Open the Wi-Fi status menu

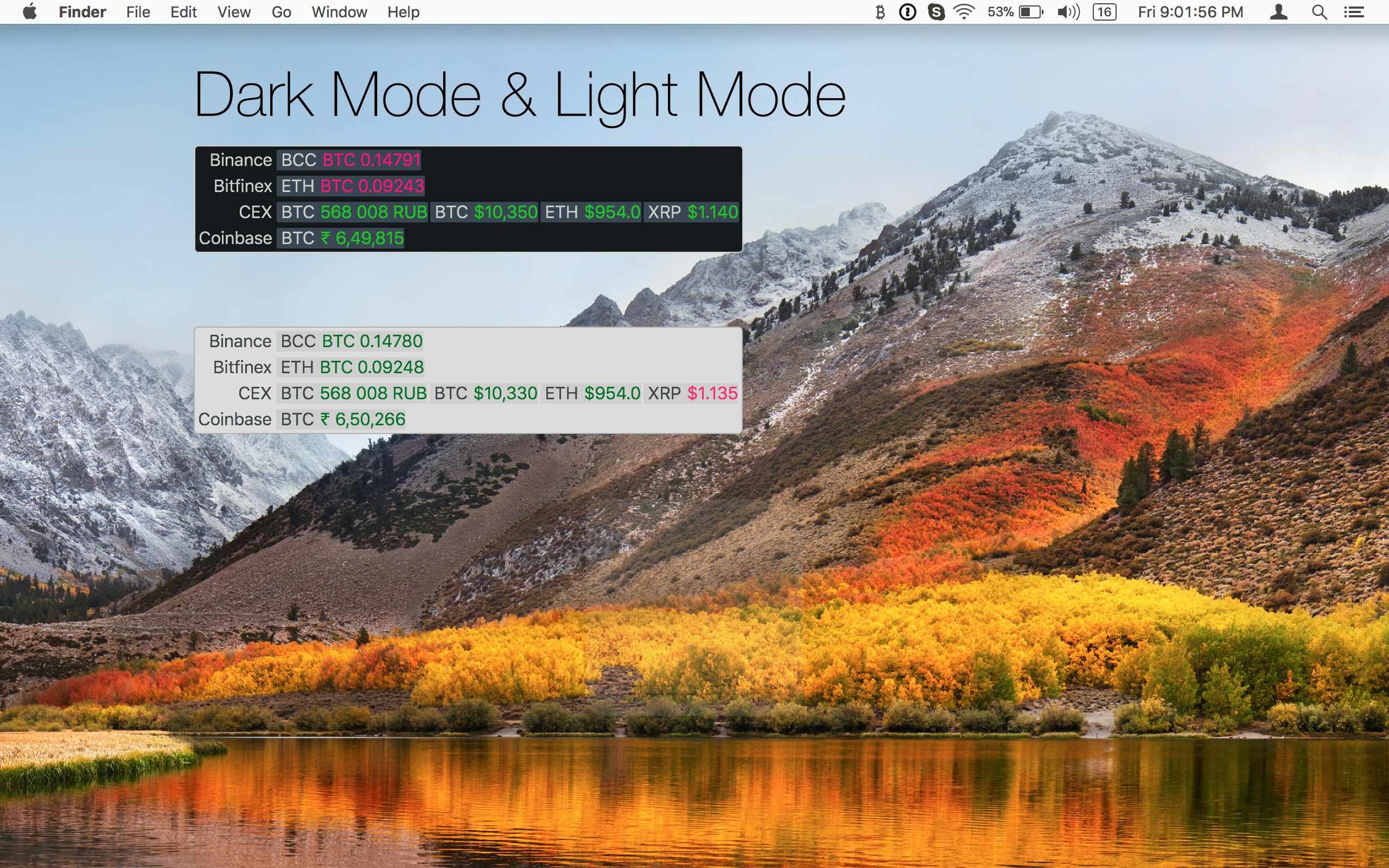pos(964,12)
